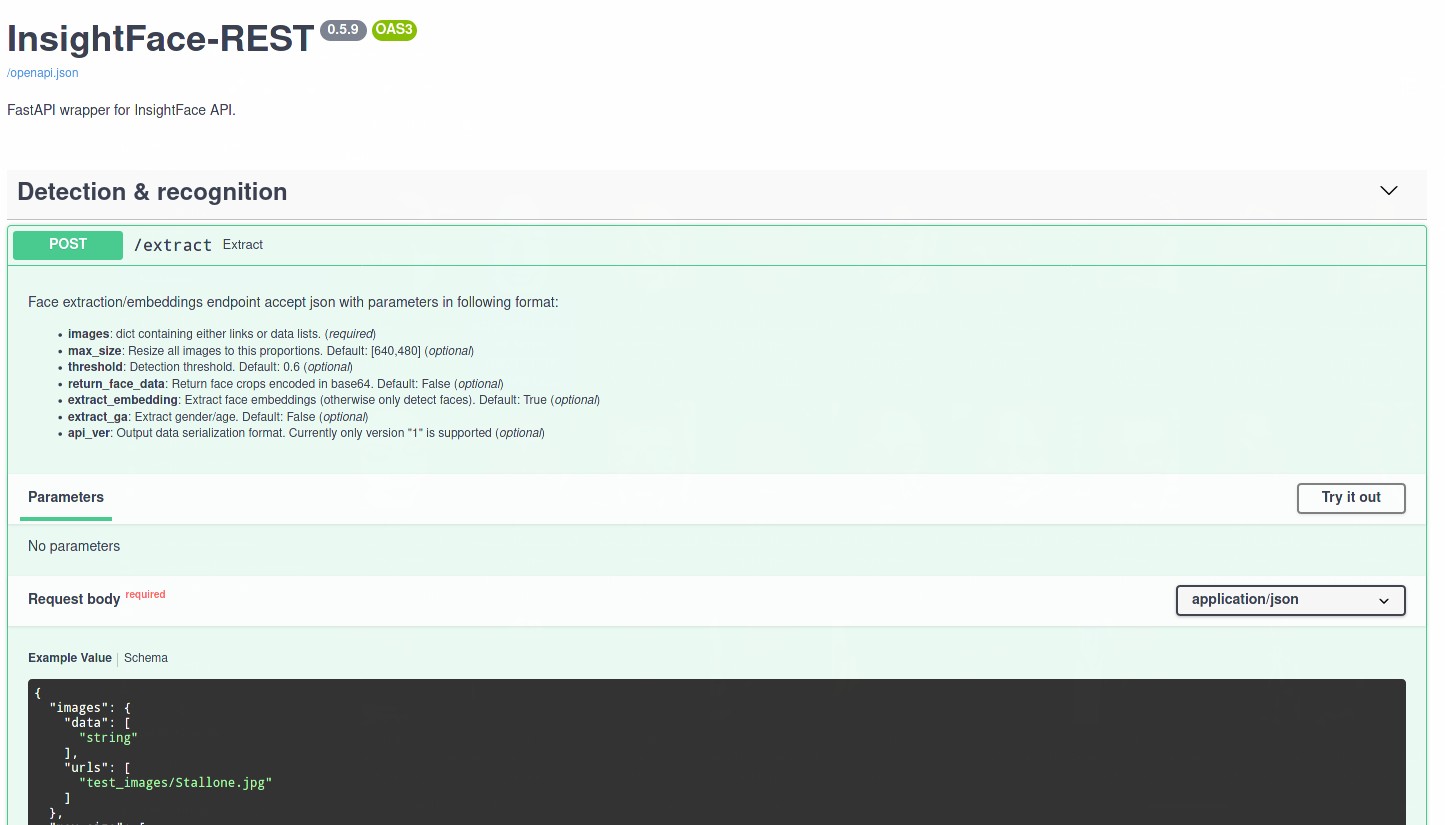Click the "string" value in example JSON
This screenshot has height=825, width=1445.
tap(108, 737)
